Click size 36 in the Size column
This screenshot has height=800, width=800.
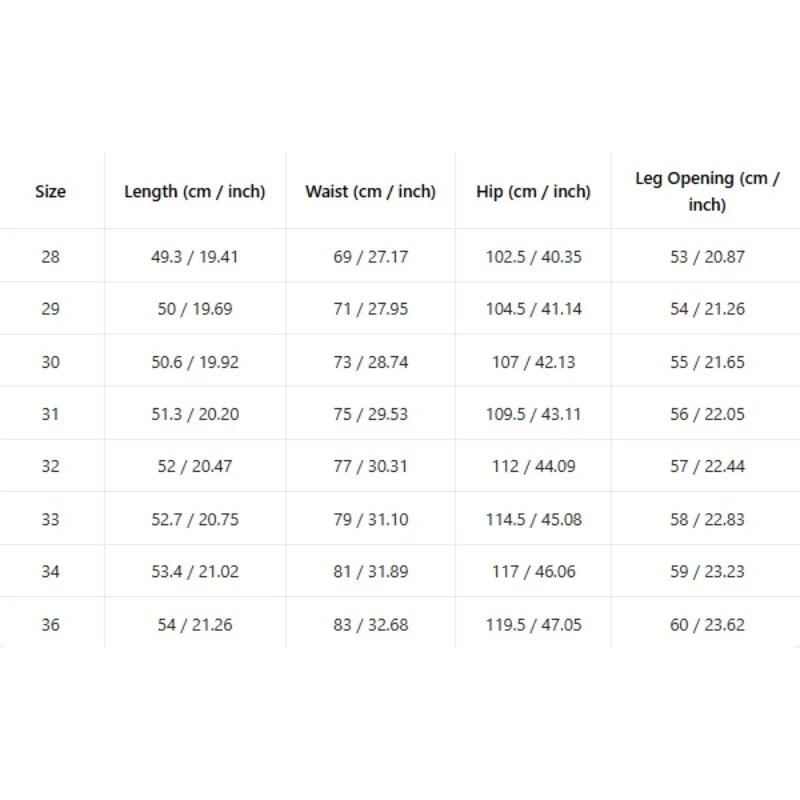click(50, 624)
